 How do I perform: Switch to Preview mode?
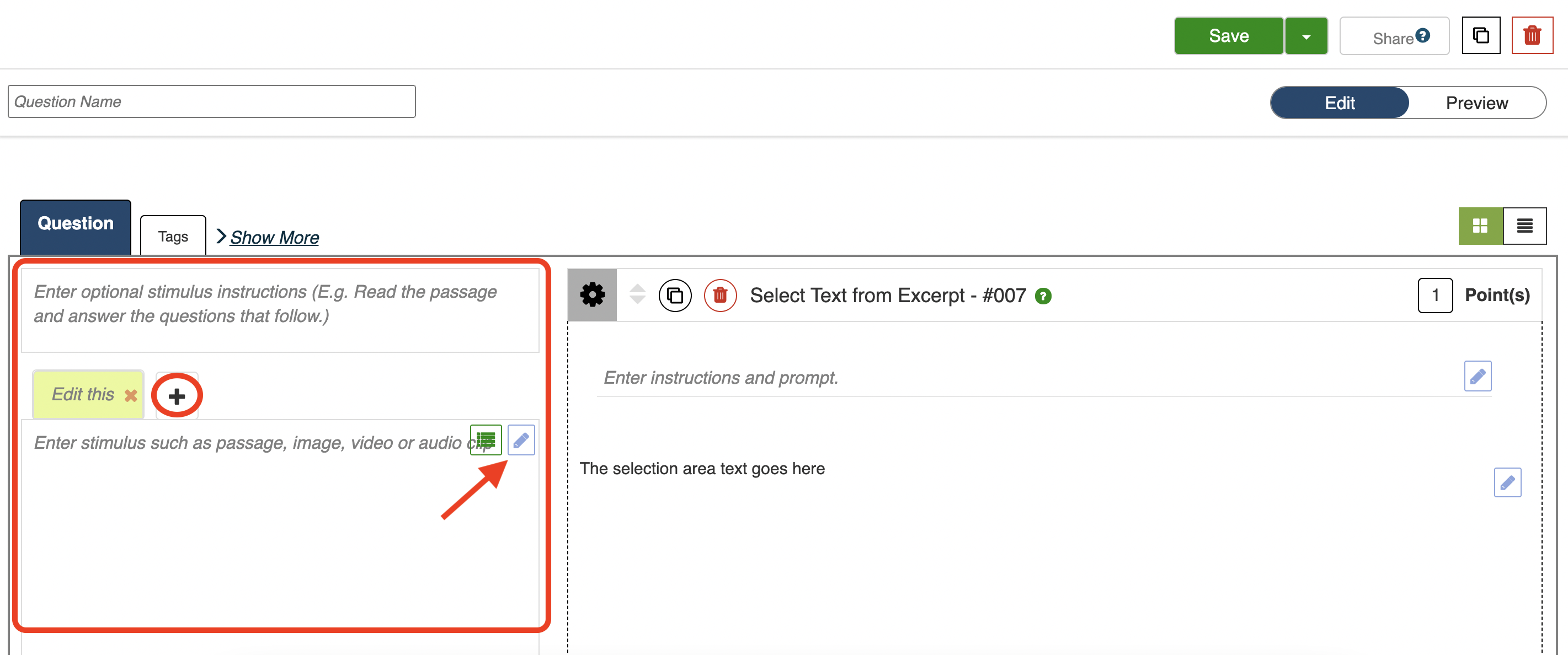[x=1476, y=103]
